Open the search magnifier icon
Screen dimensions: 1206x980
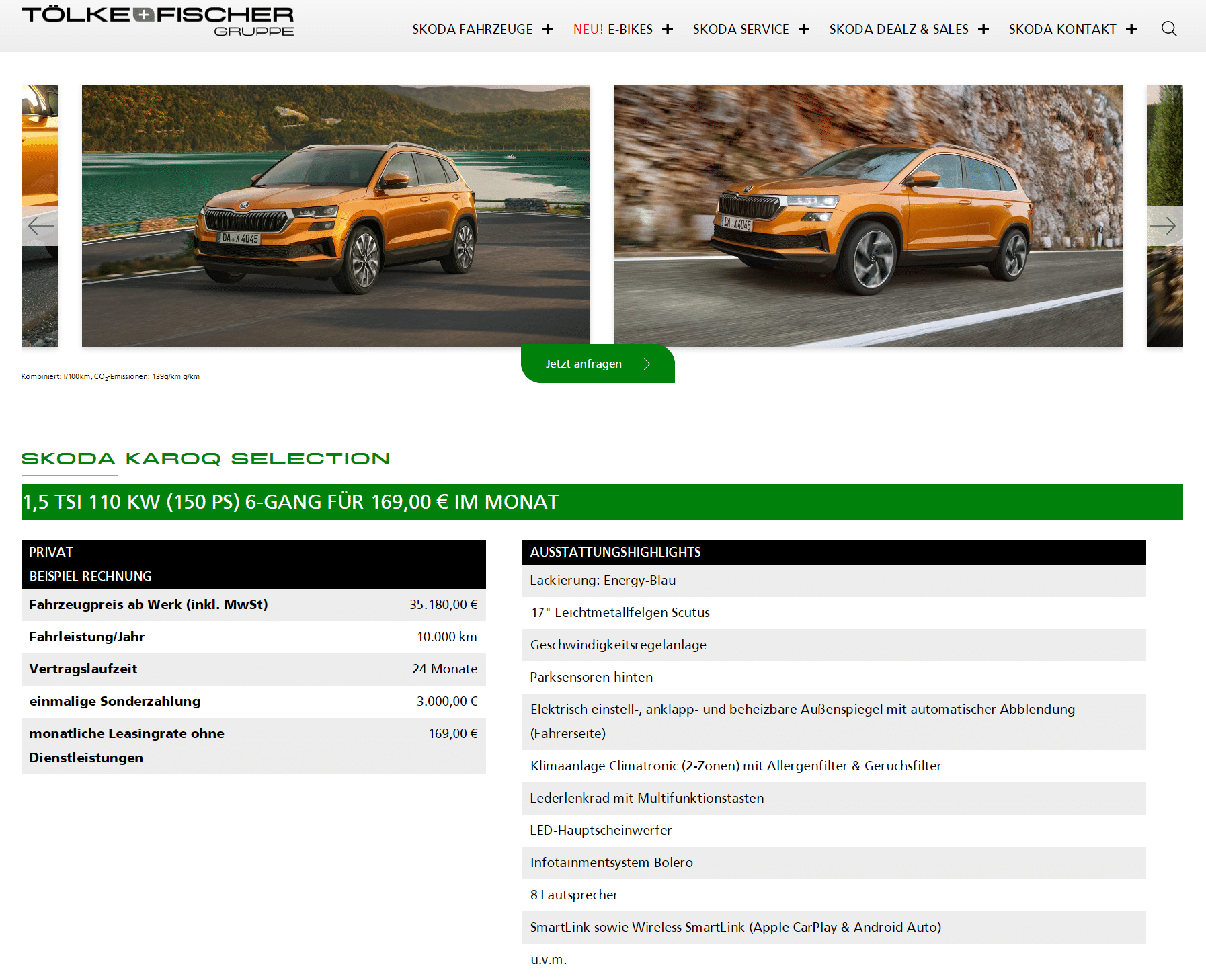point(1169,29)
